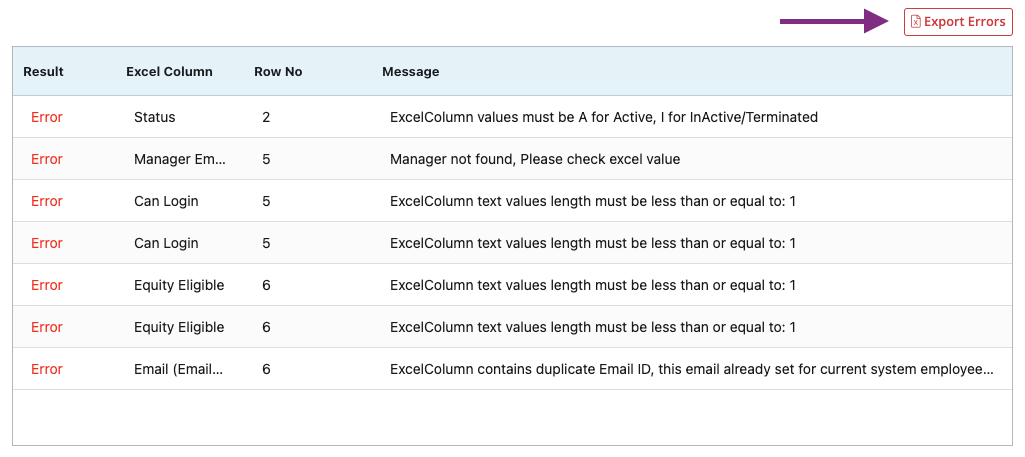Select the first Equity Eligible error row
This screenshot has height=457, width=1025.
click(x=512, y=285)
